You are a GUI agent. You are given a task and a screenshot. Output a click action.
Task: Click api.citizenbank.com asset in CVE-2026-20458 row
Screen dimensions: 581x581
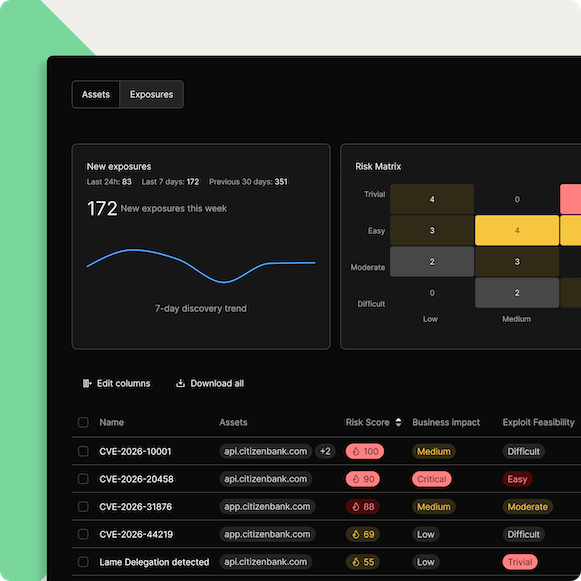click(x=265, y=479)
